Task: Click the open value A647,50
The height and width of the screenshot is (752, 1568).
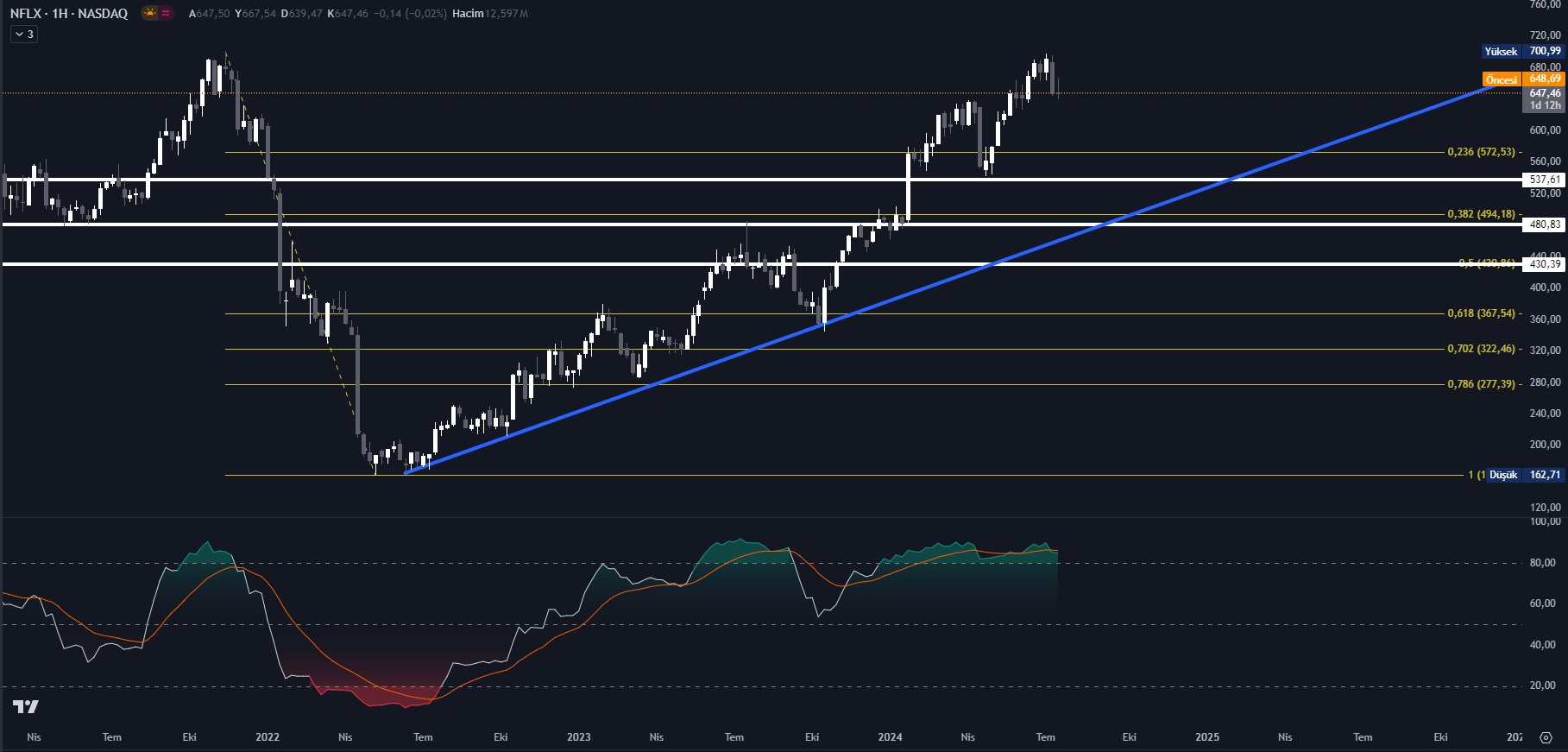Action: 210,14
